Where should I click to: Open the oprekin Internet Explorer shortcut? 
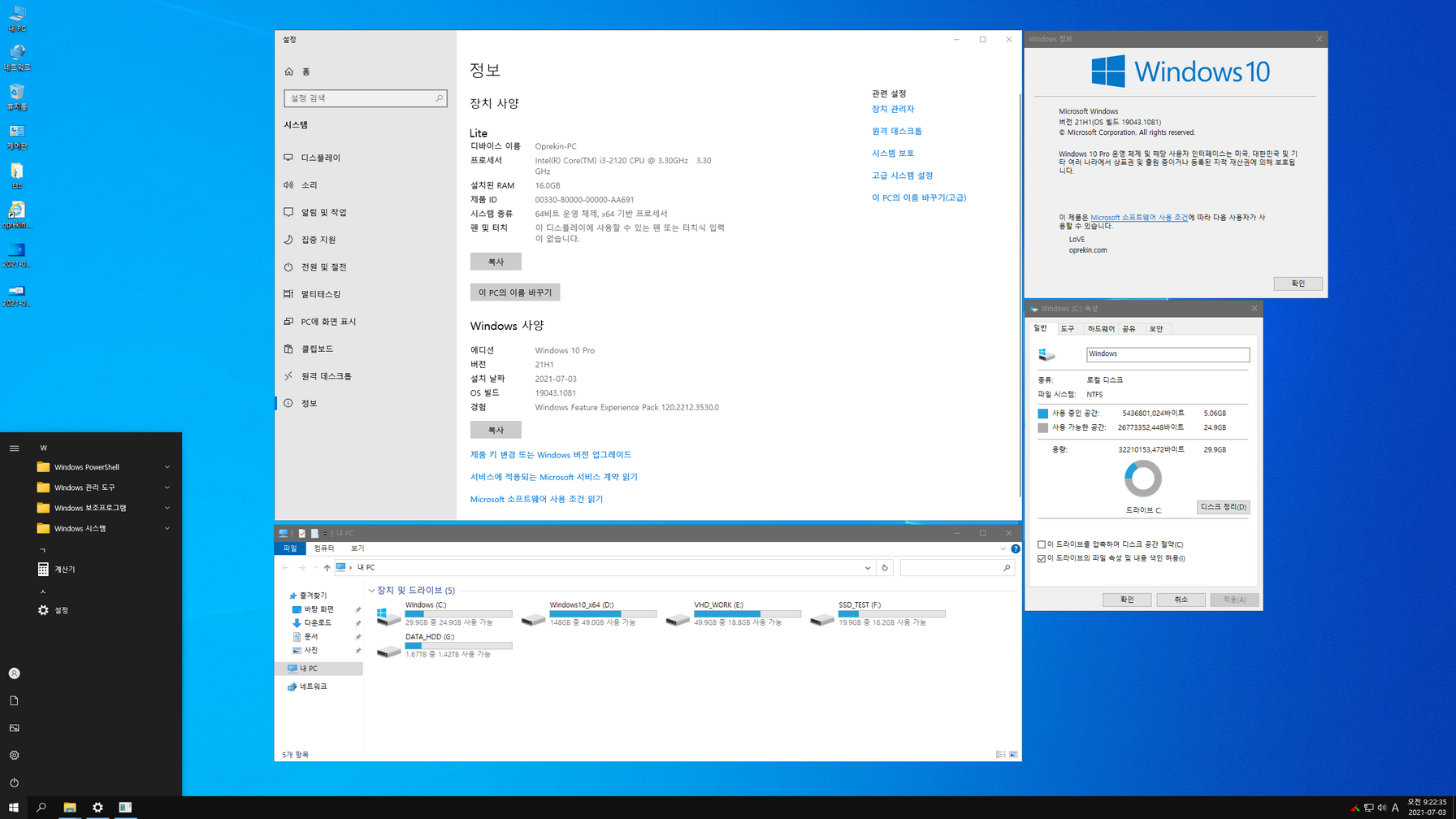17,214
